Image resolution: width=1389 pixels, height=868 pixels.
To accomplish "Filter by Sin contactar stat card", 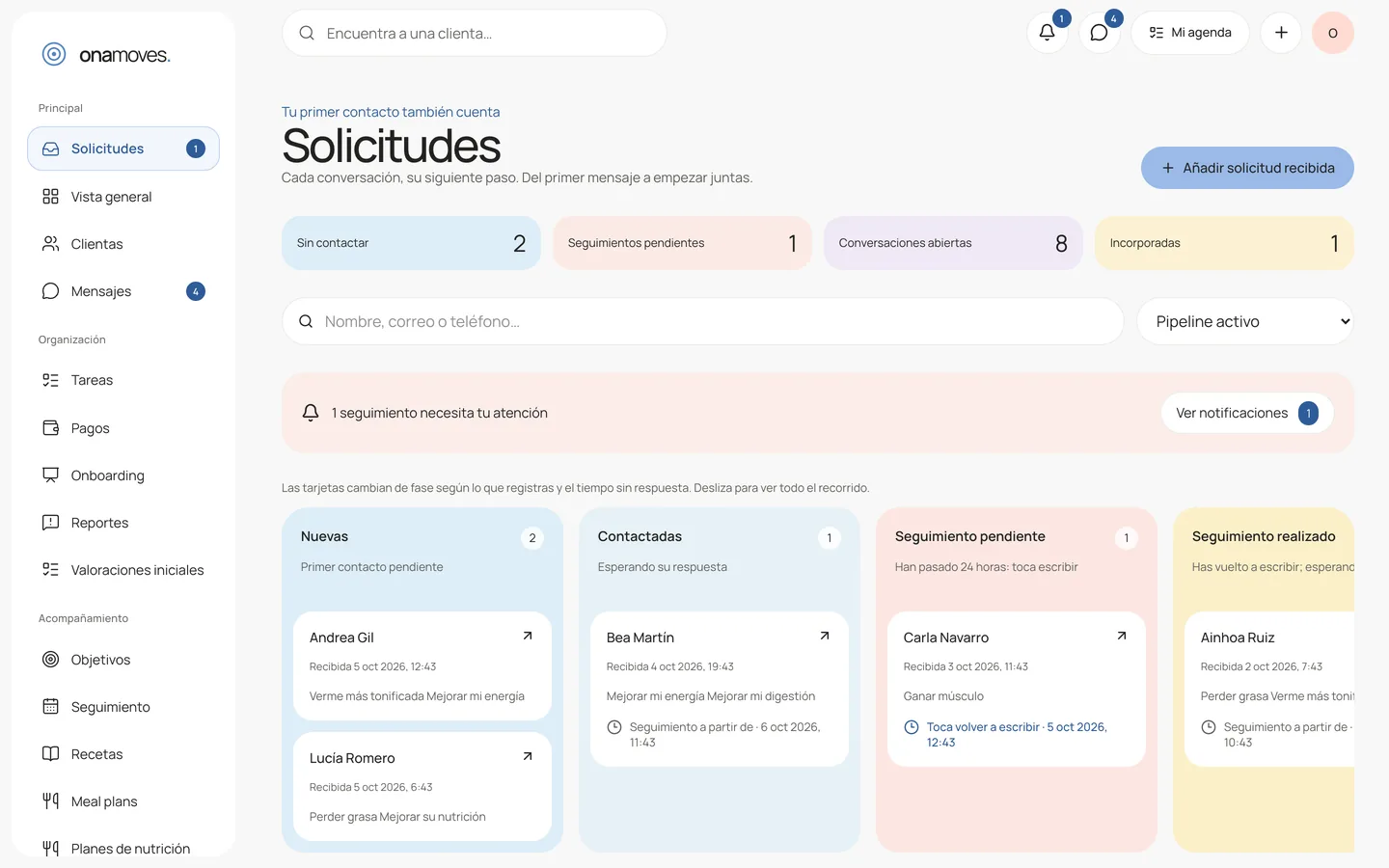I will click(x=411, y=243).
